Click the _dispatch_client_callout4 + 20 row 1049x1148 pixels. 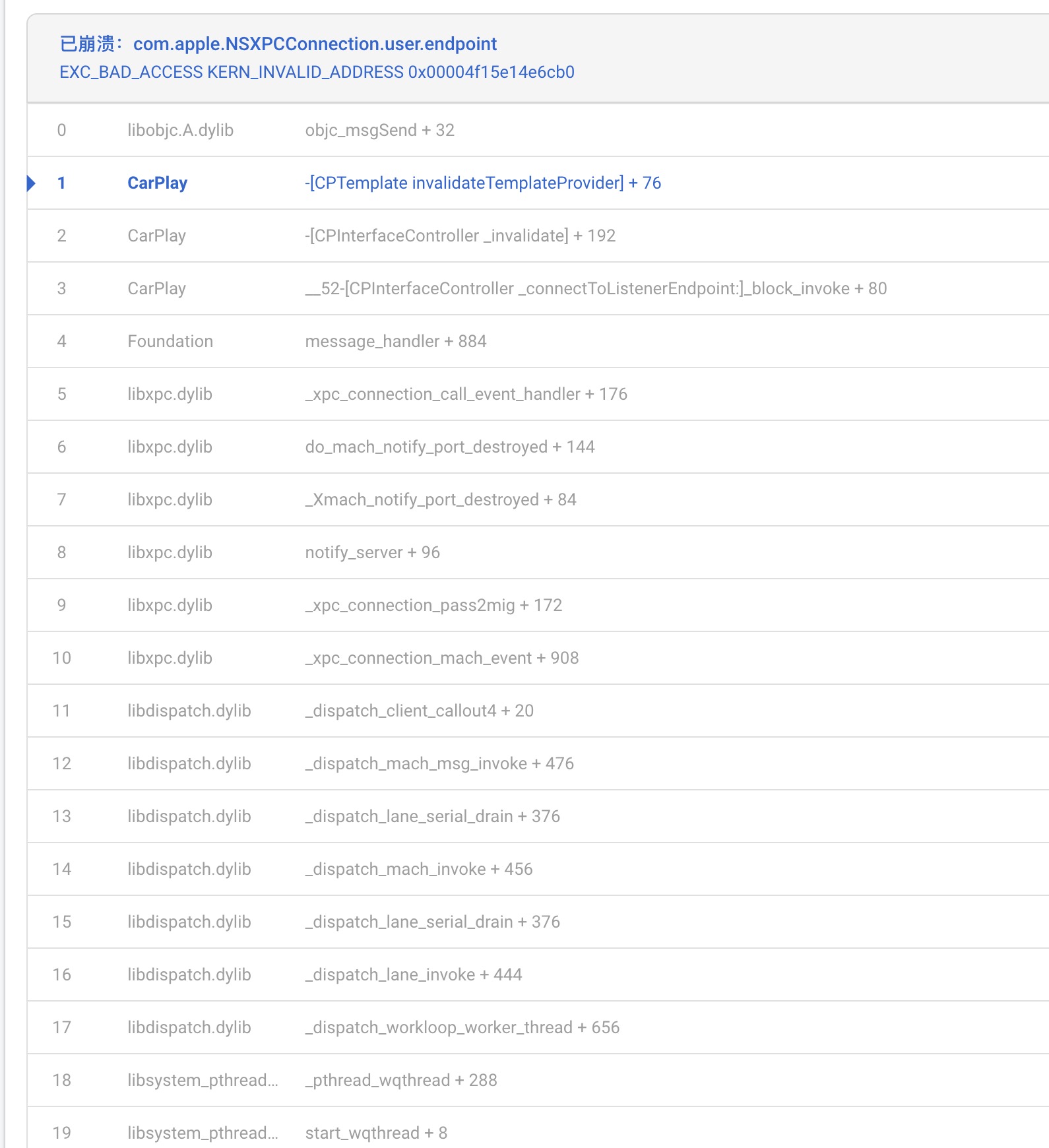coord(419,711)
